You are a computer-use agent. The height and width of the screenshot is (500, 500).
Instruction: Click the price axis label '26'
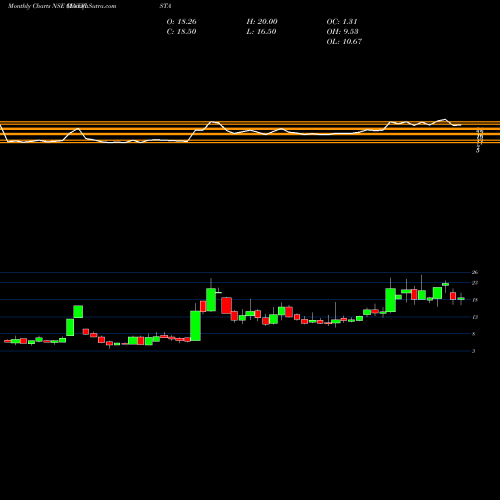pyautogui.click(x=475, y=272)
